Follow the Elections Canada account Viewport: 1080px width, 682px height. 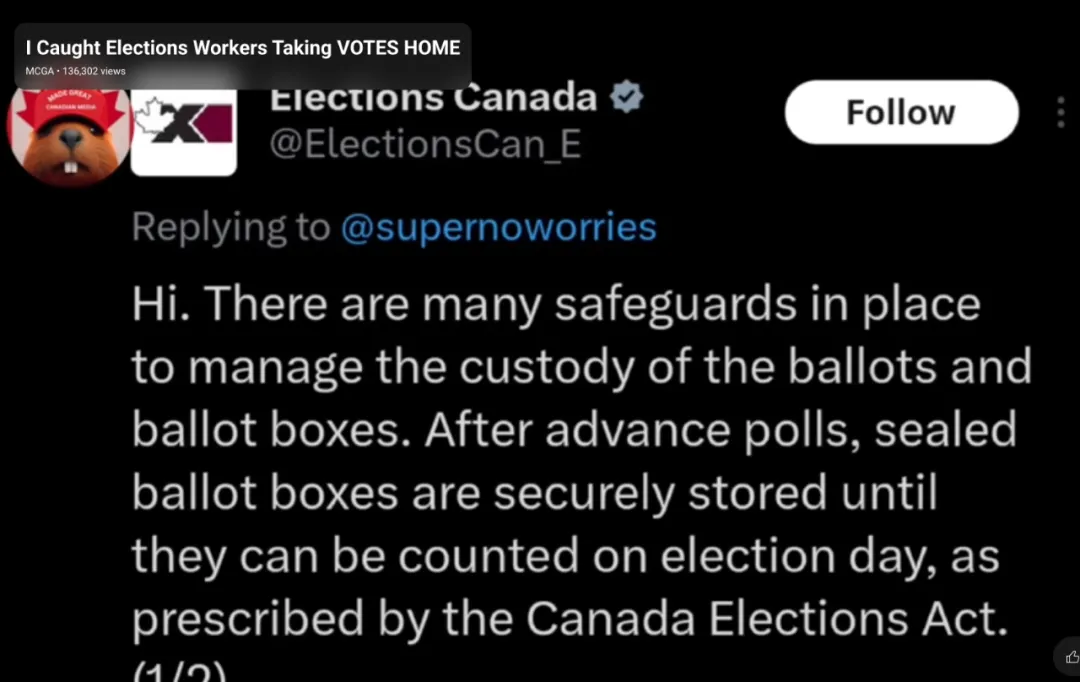(x=900, y=112)
